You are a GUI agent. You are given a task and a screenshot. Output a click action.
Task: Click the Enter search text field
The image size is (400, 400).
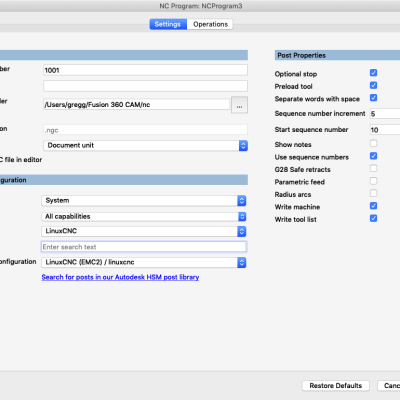coord(144,247)
